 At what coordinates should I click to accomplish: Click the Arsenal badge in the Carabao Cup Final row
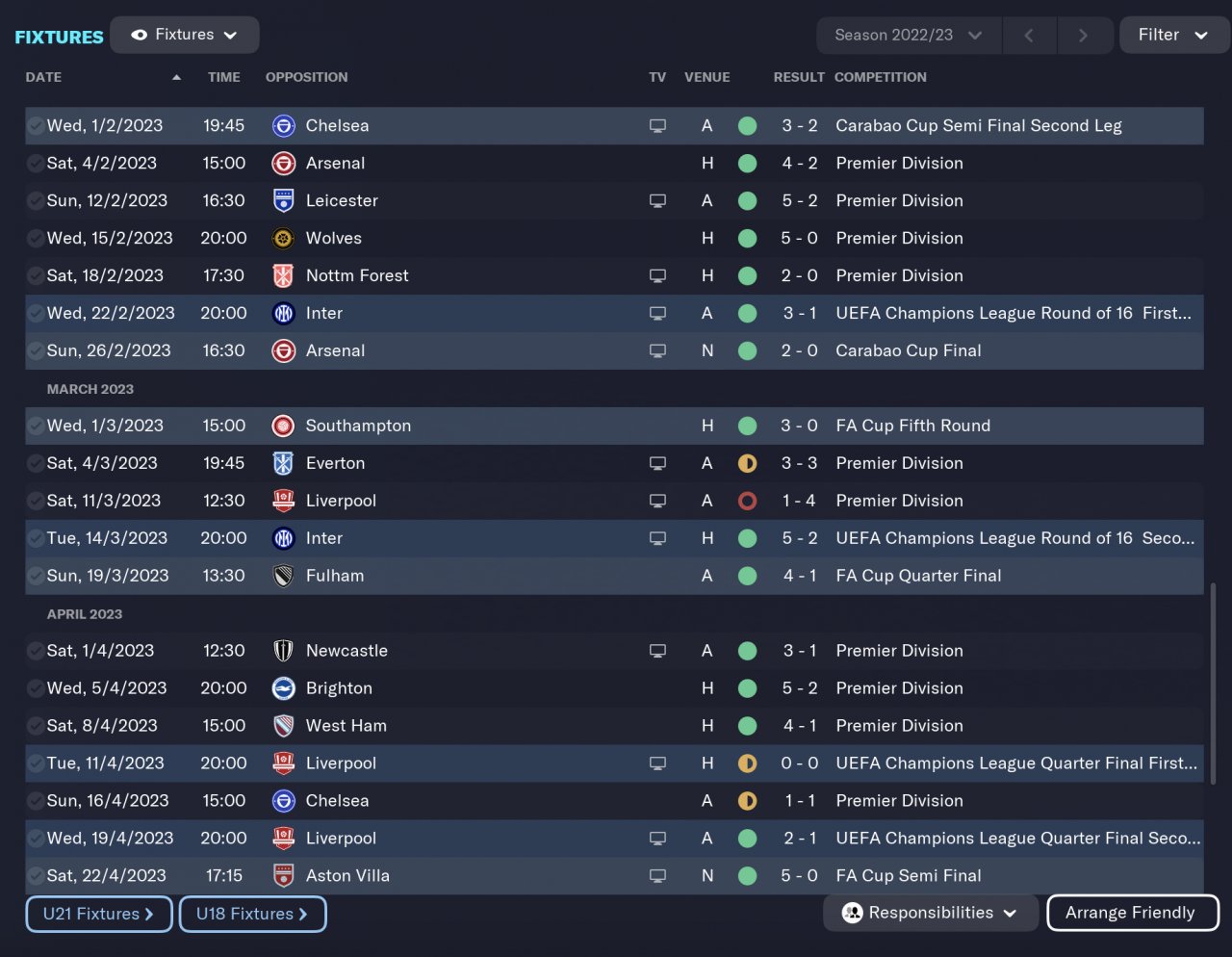click(x=283, y=351)
